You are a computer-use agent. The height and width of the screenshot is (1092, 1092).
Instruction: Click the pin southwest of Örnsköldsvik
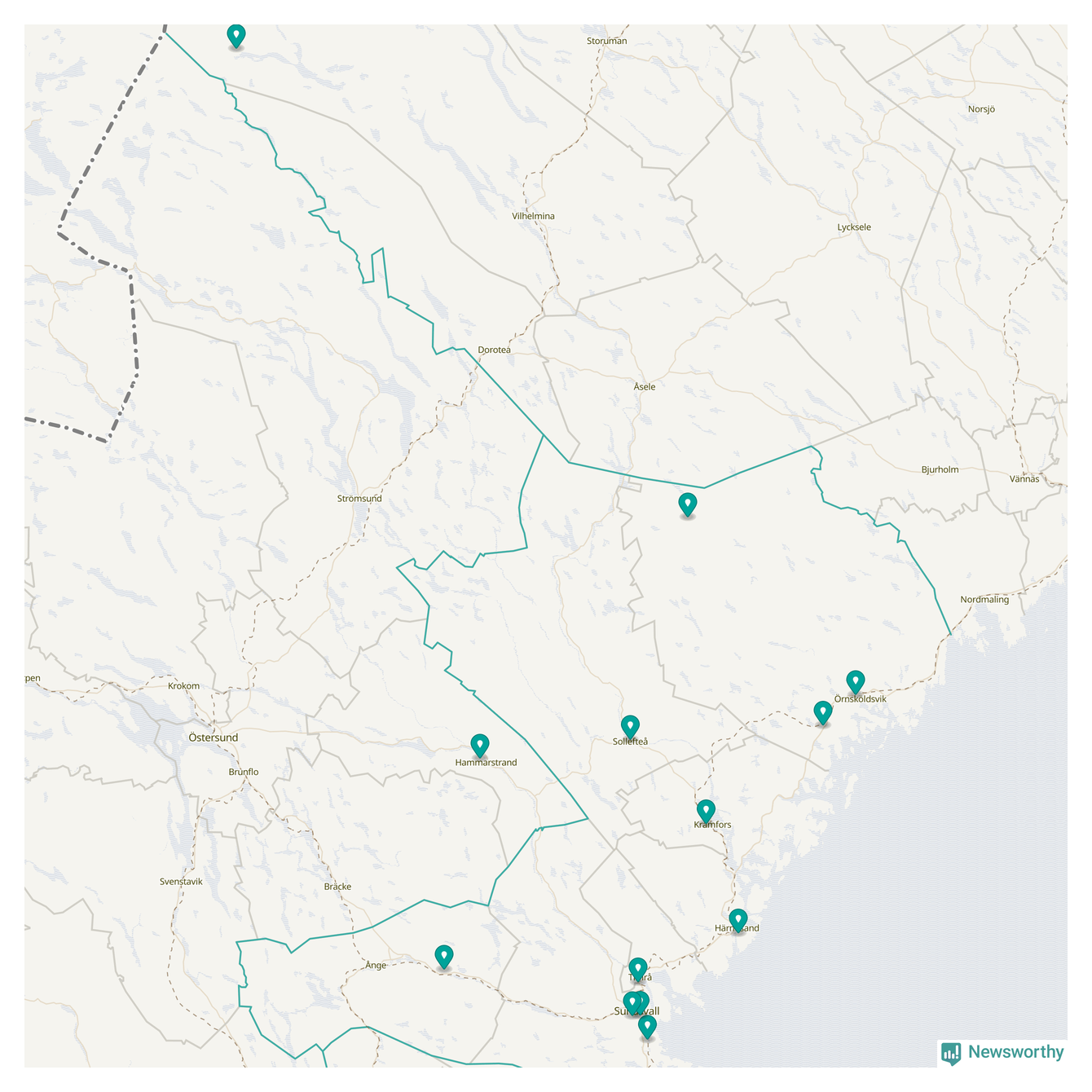tap(823, 712)
